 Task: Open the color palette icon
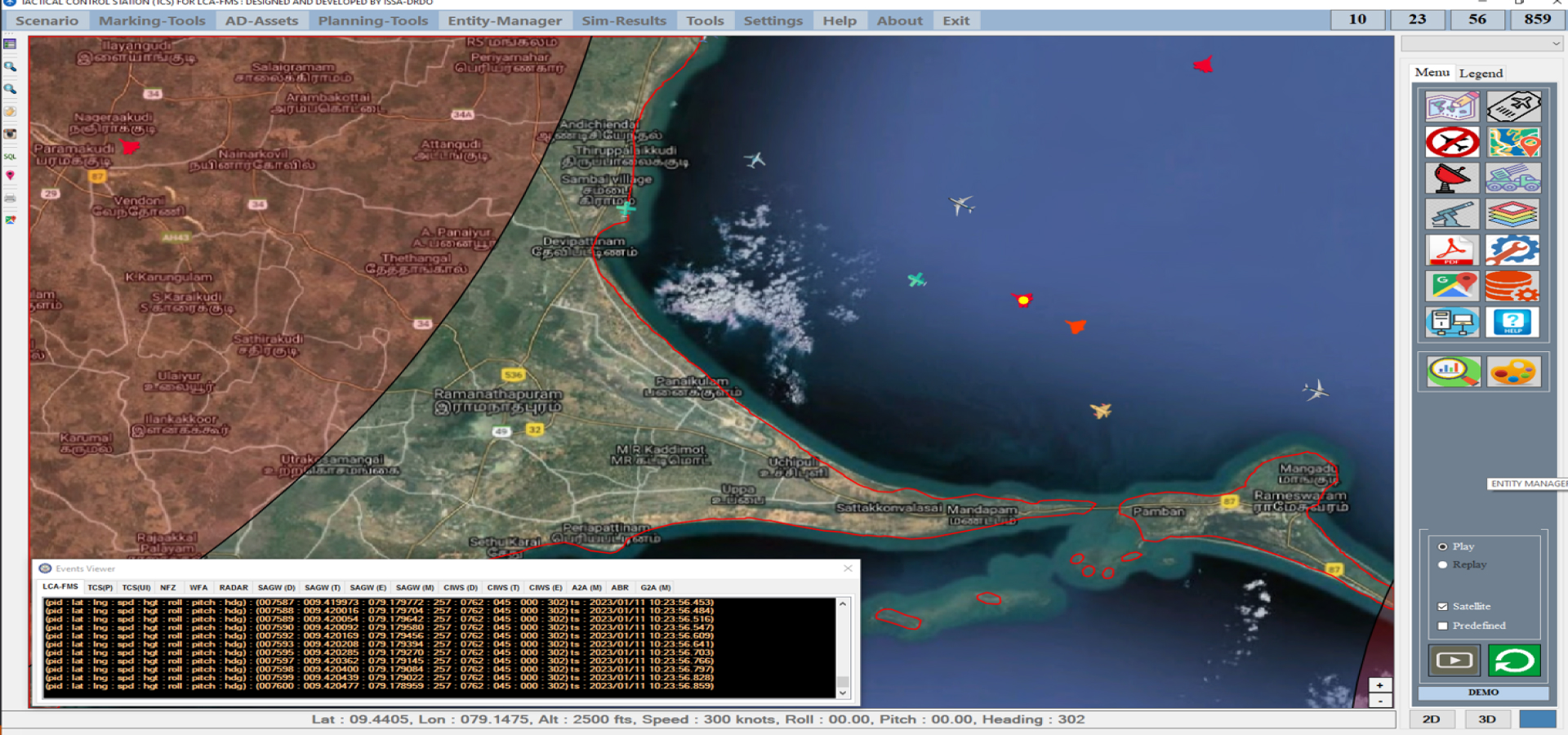point(1513,372)
